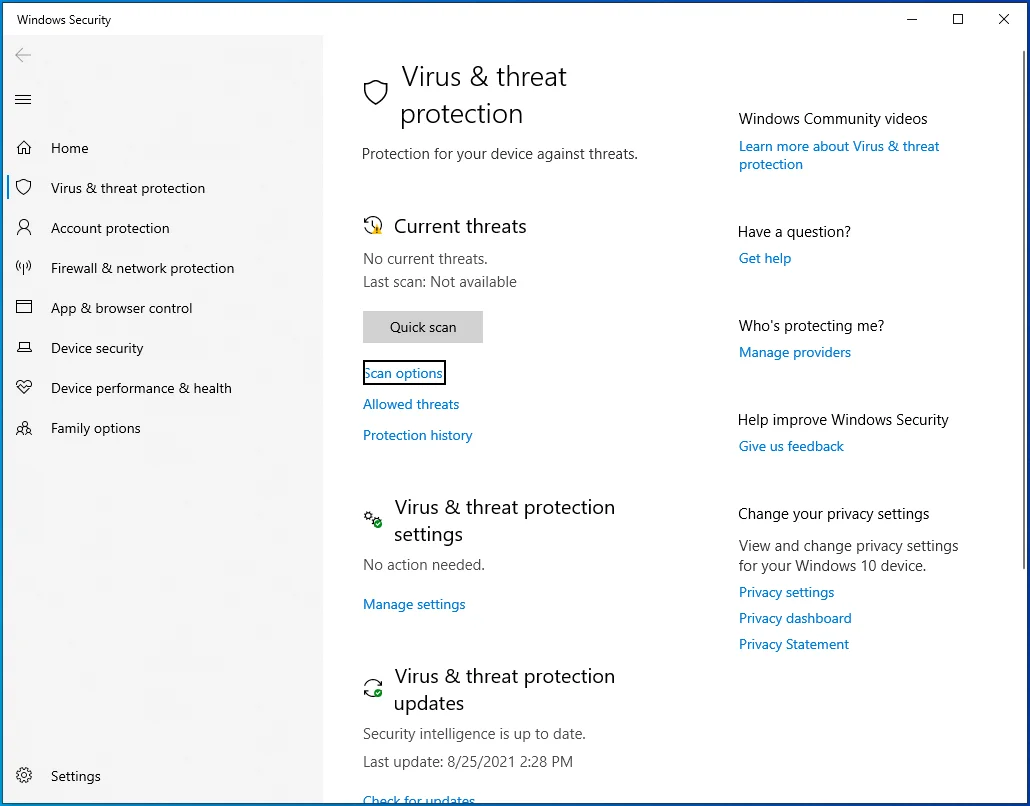This screenshot has height=806, width=1030.
Task: Open Privacy settings link
Action: (786, 593)
